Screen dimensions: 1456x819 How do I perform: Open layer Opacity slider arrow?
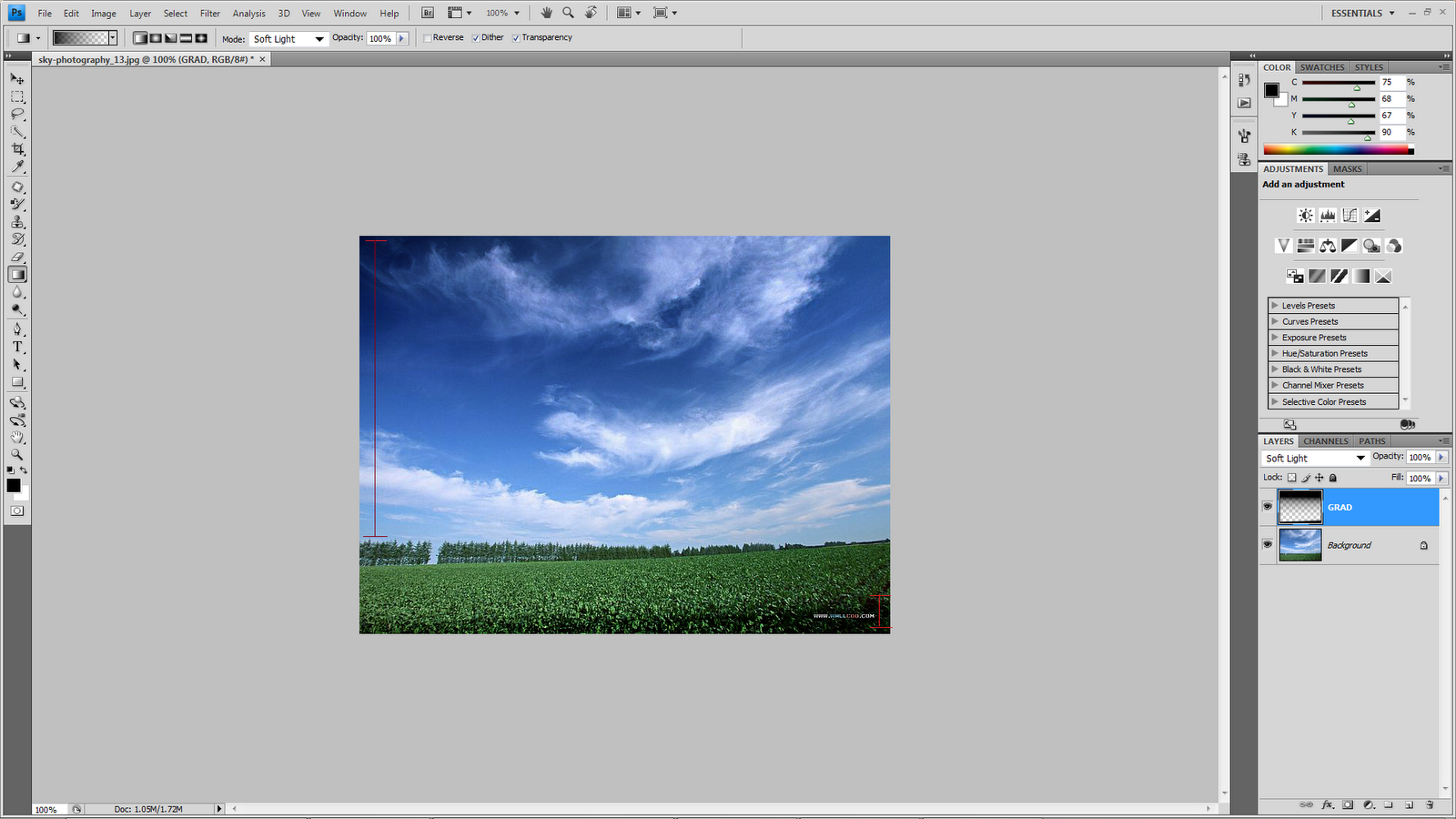pyautogui.click(x=1441, y=457)
